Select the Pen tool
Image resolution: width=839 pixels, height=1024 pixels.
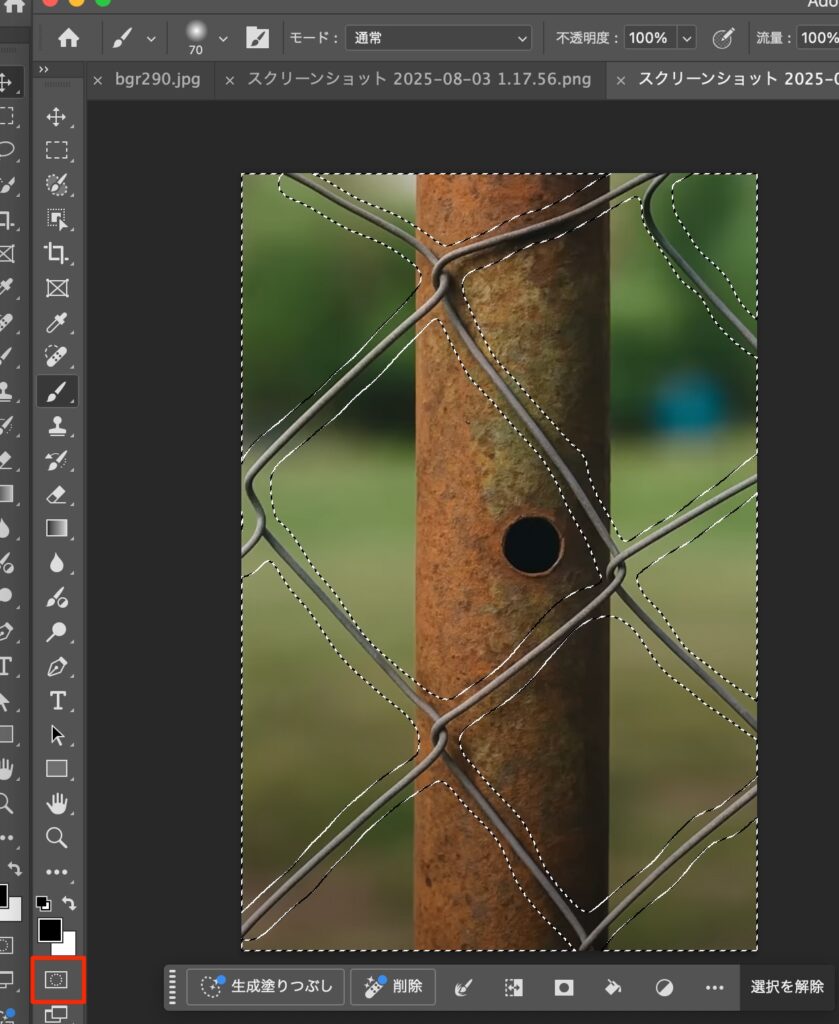(x=57, y=665)
